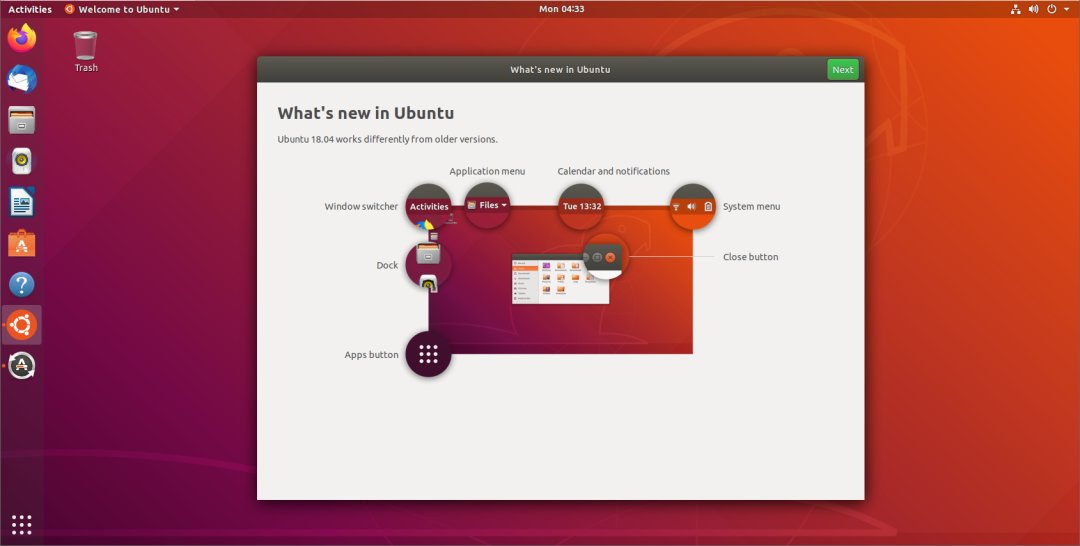The image size is (1080, 546).
Task: Click the 'System menu' label
Action: (751, 207)
